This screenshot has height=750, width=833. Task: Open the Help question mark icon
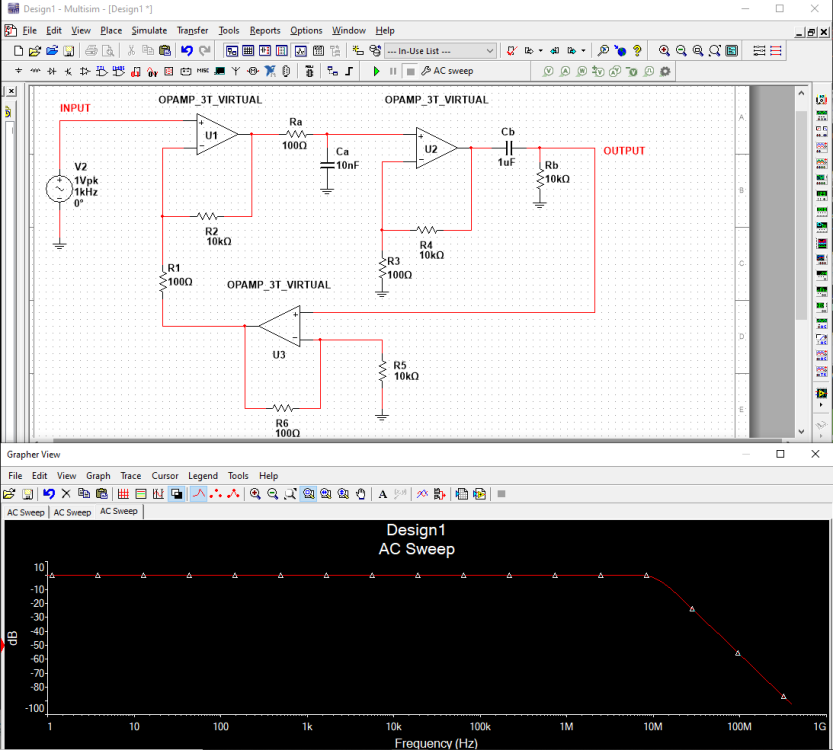click(x=637, y=50)
